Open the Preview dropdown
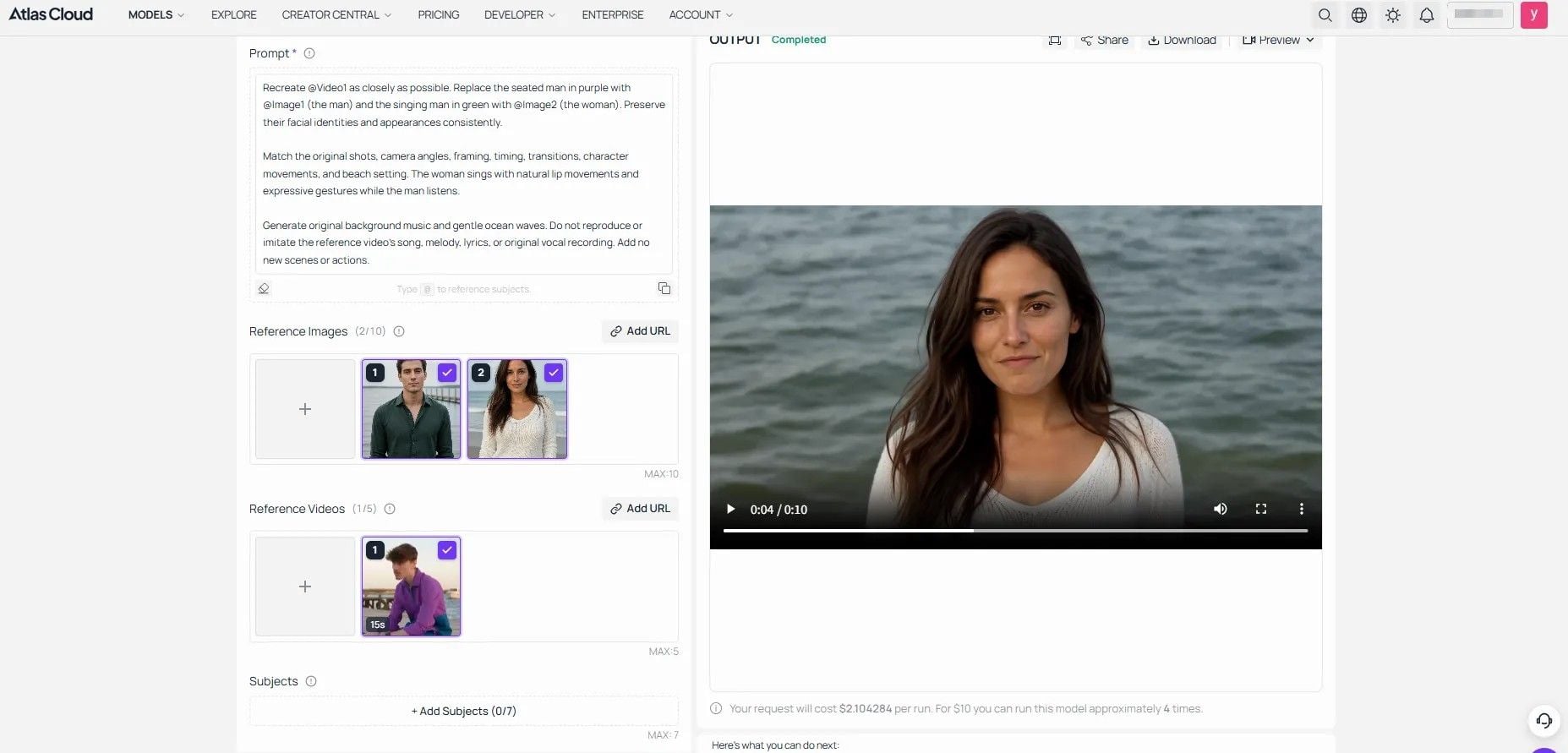1568x753 pixels. [x=1277, y=40]
